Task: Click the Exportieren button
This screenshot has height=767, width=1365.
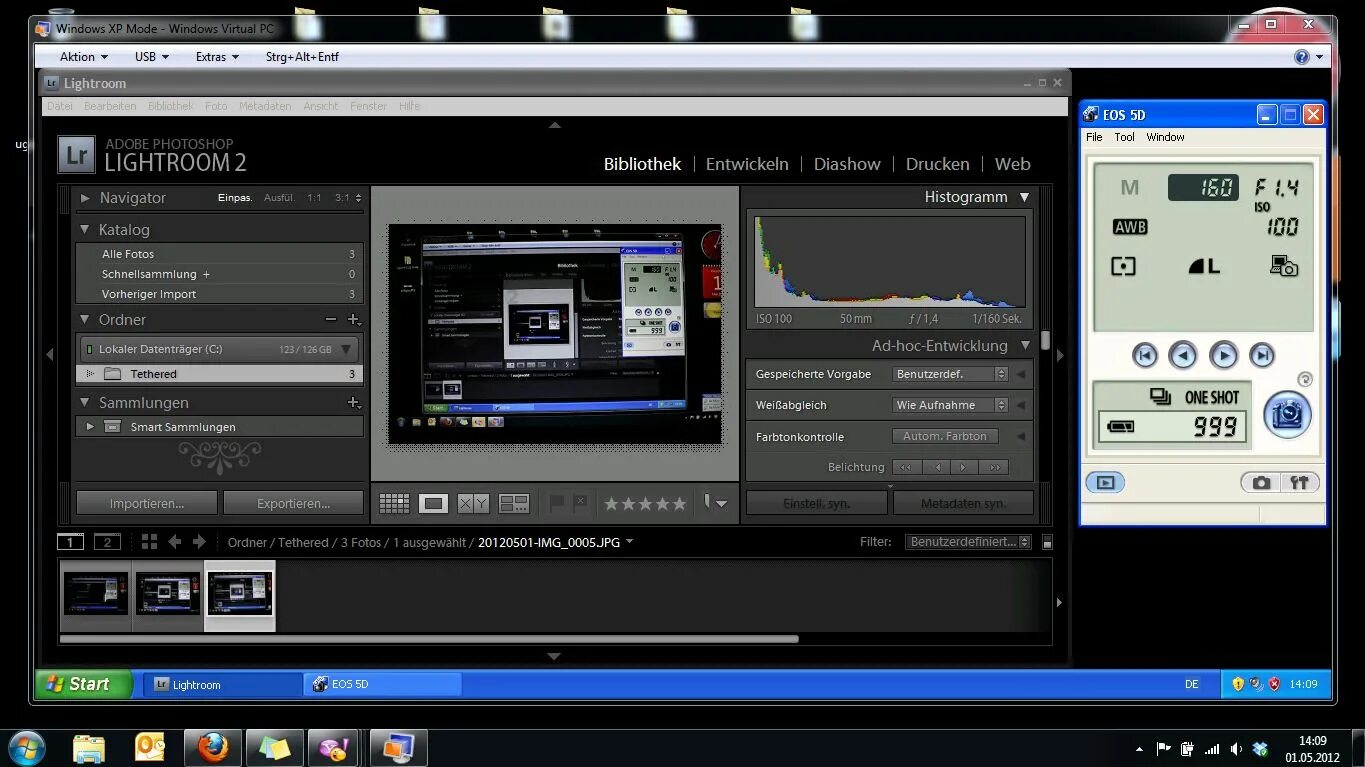Action: pyautogui.click(x=293, y=503)
